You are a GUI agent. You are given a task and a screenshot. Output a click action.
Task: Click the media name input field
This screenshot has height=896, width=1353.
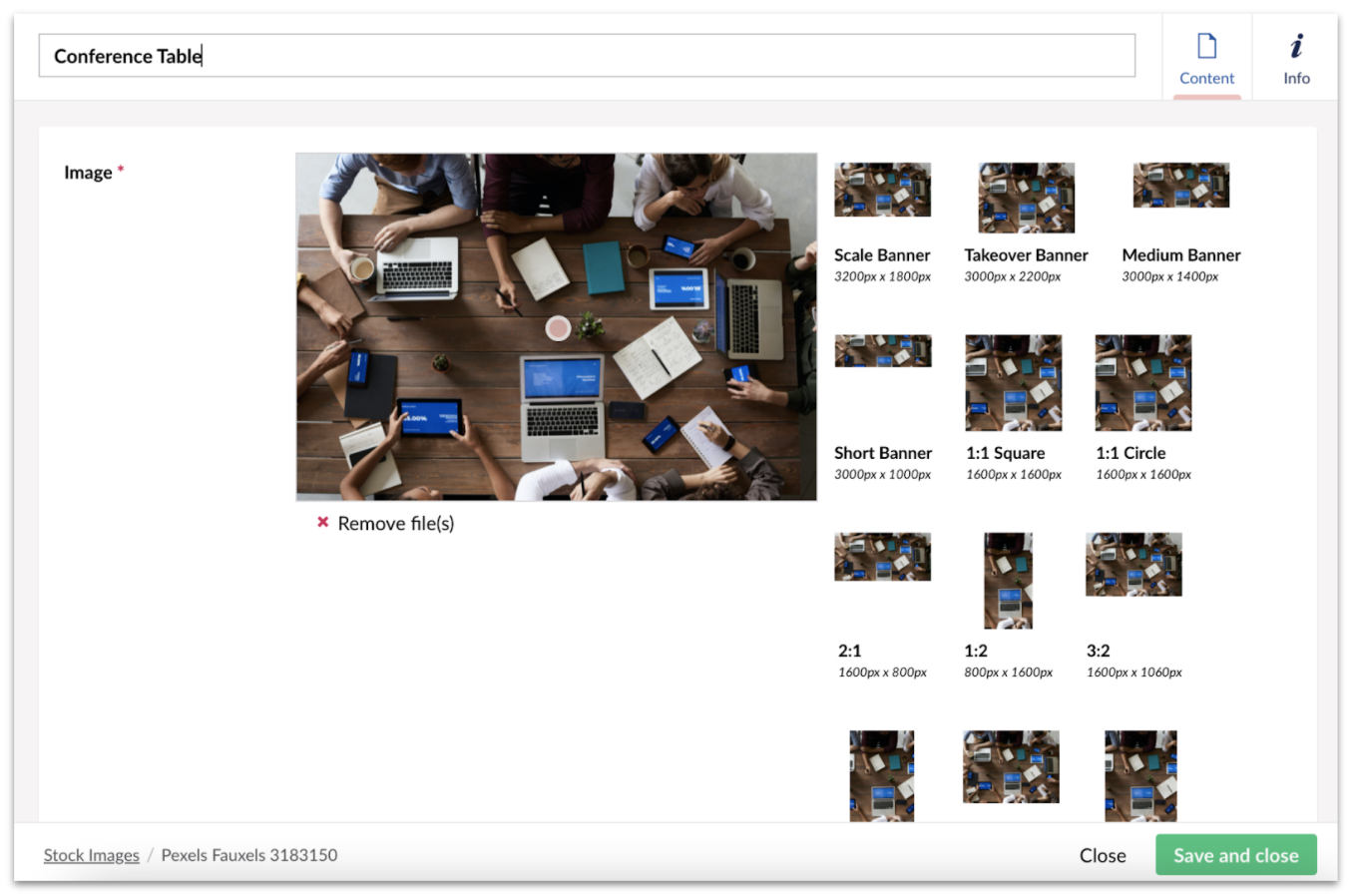586,56
